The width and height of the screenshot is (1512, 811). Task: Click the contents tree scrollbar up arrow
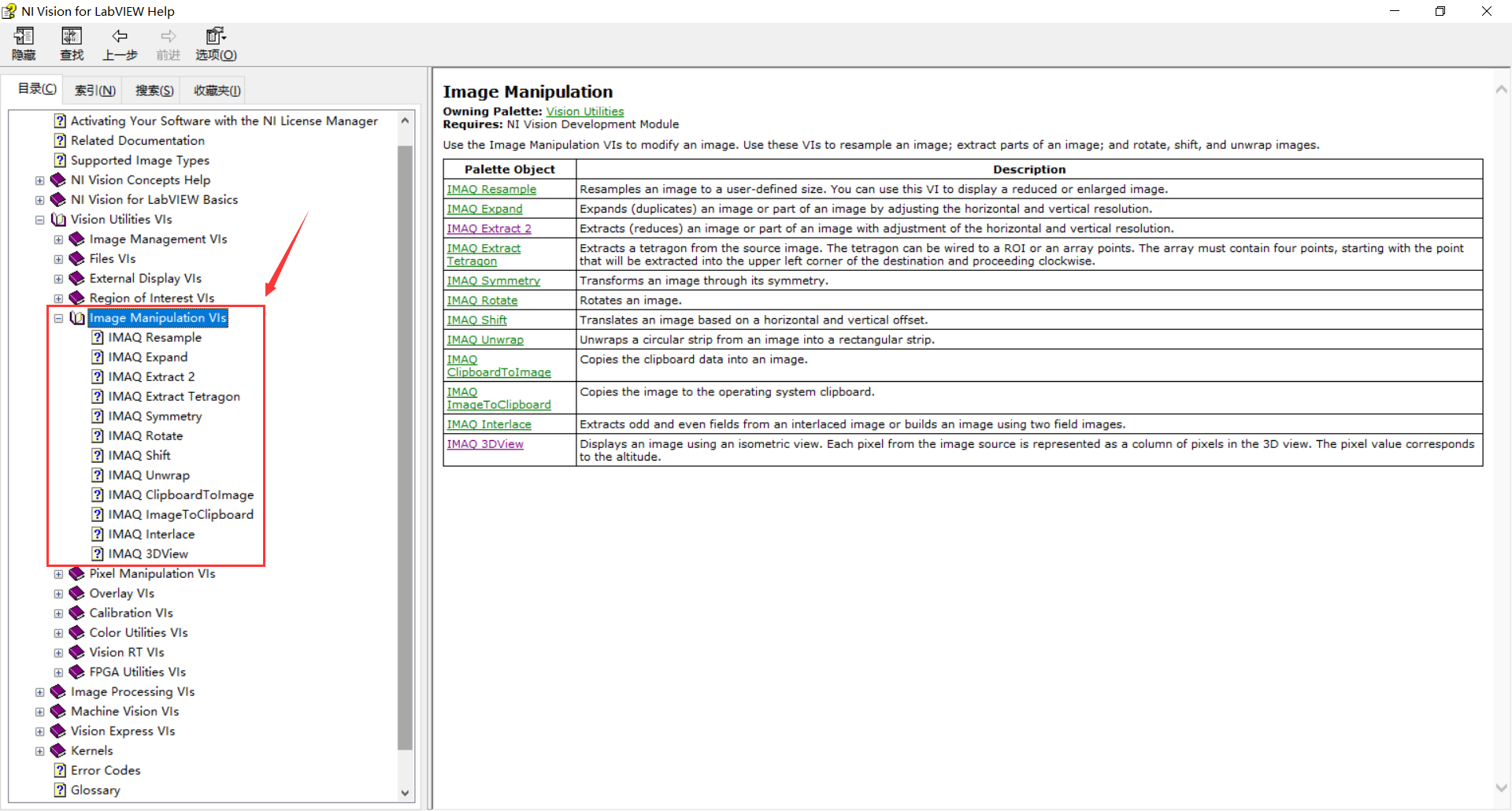[x=405, y=120]
